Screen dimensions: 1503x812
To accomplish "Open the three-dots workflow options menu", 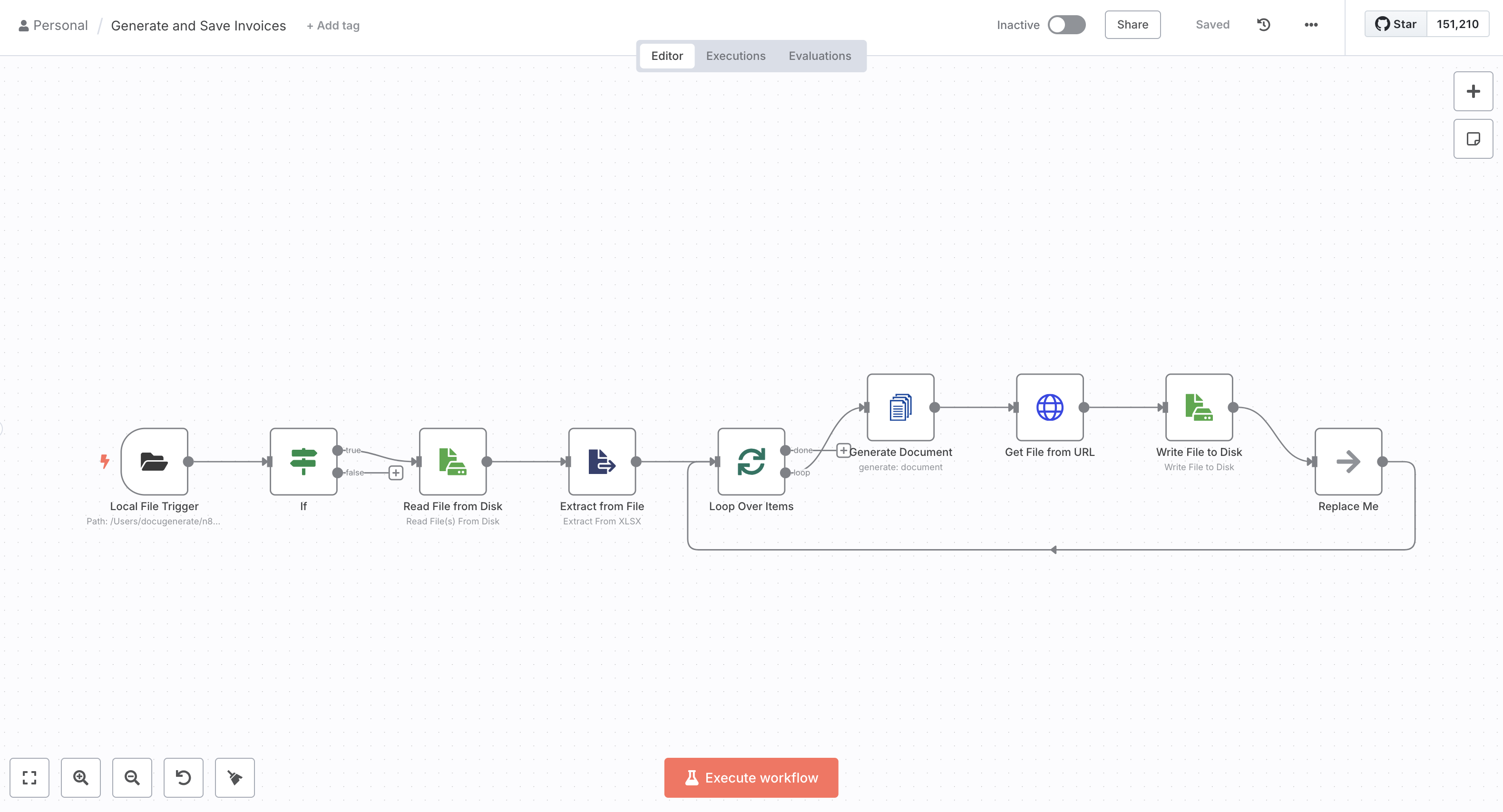I will point(1311,25).
